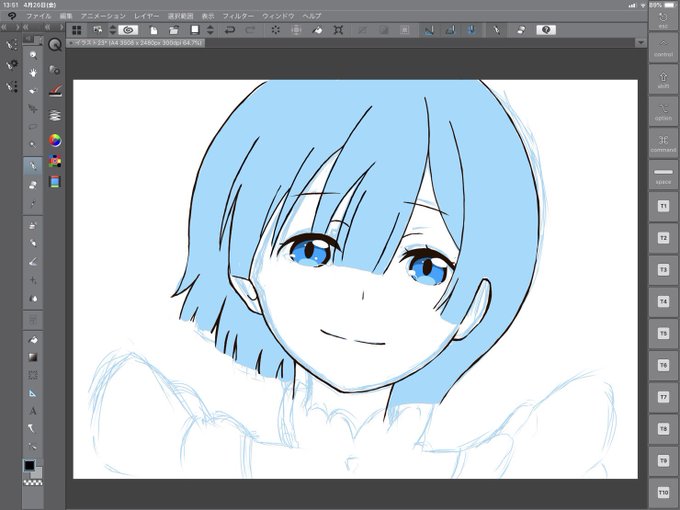Pick the black main color swatch
The height and width of the screenshot is (510, 680).
coord(29,465)
